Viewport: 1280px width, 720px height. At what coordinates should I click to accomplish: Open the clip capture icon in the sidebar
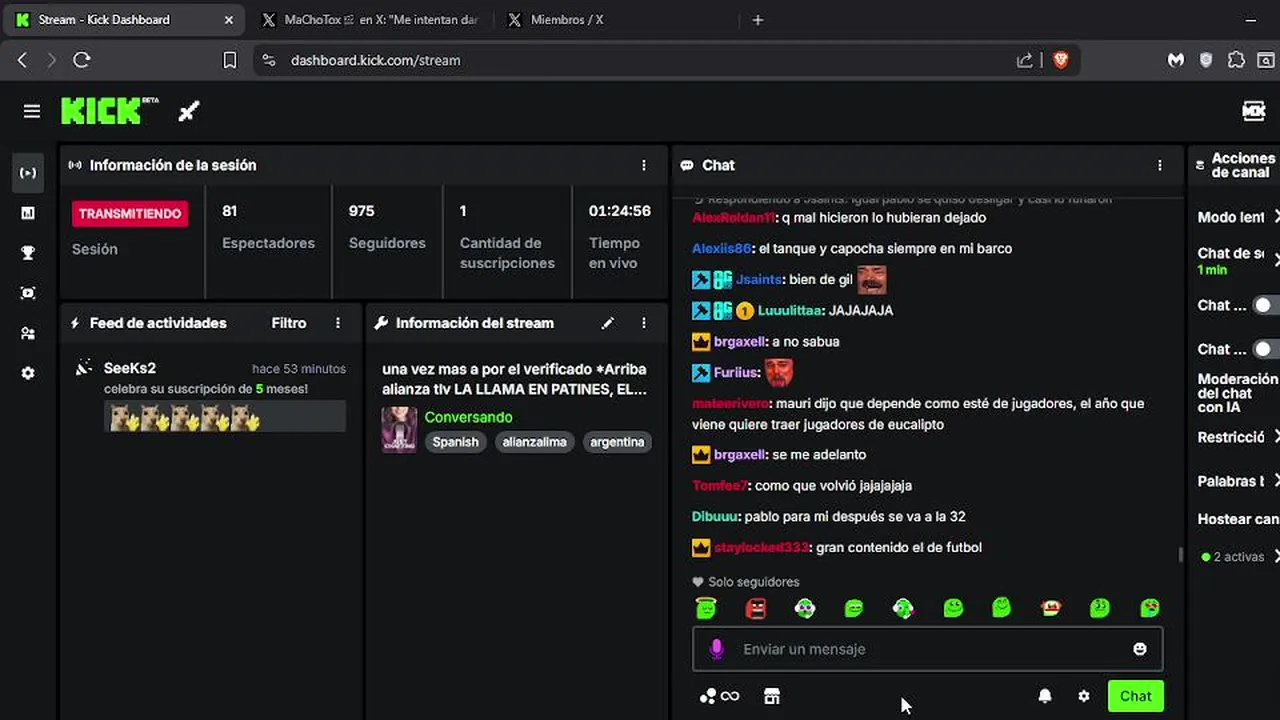click(x=28, y=293)
